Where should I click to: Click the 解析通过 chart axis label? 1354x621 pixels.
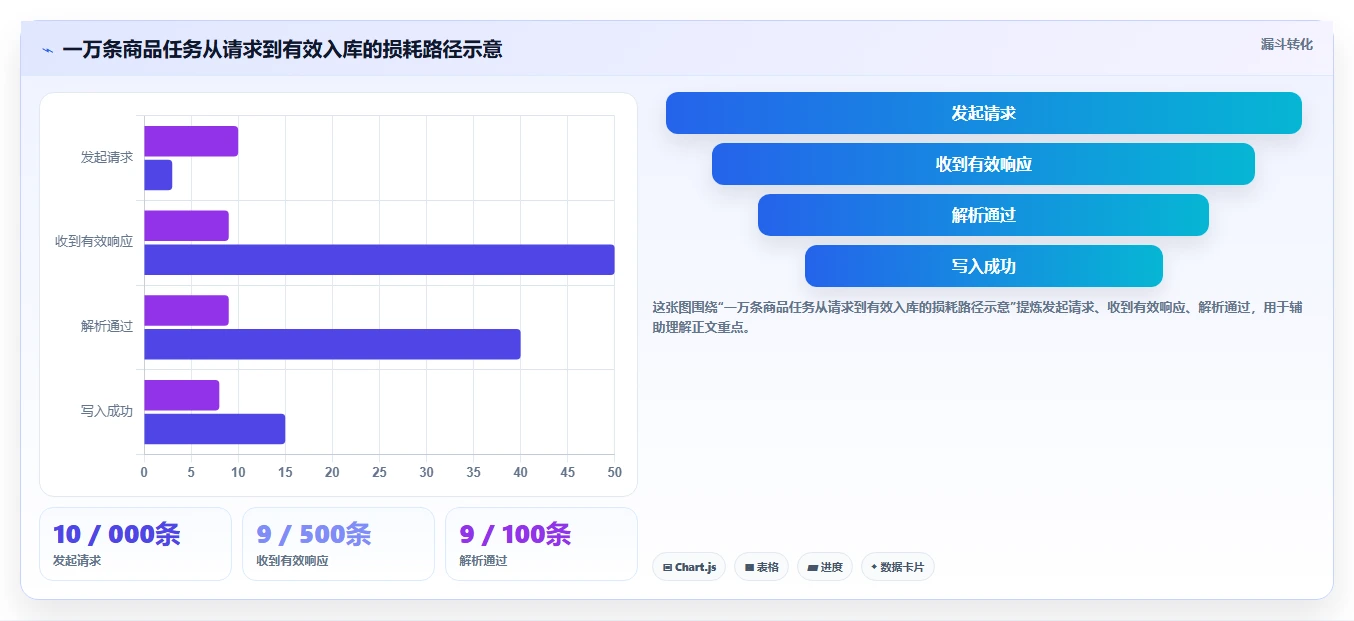pyautogui.click(x=107, y=327)
